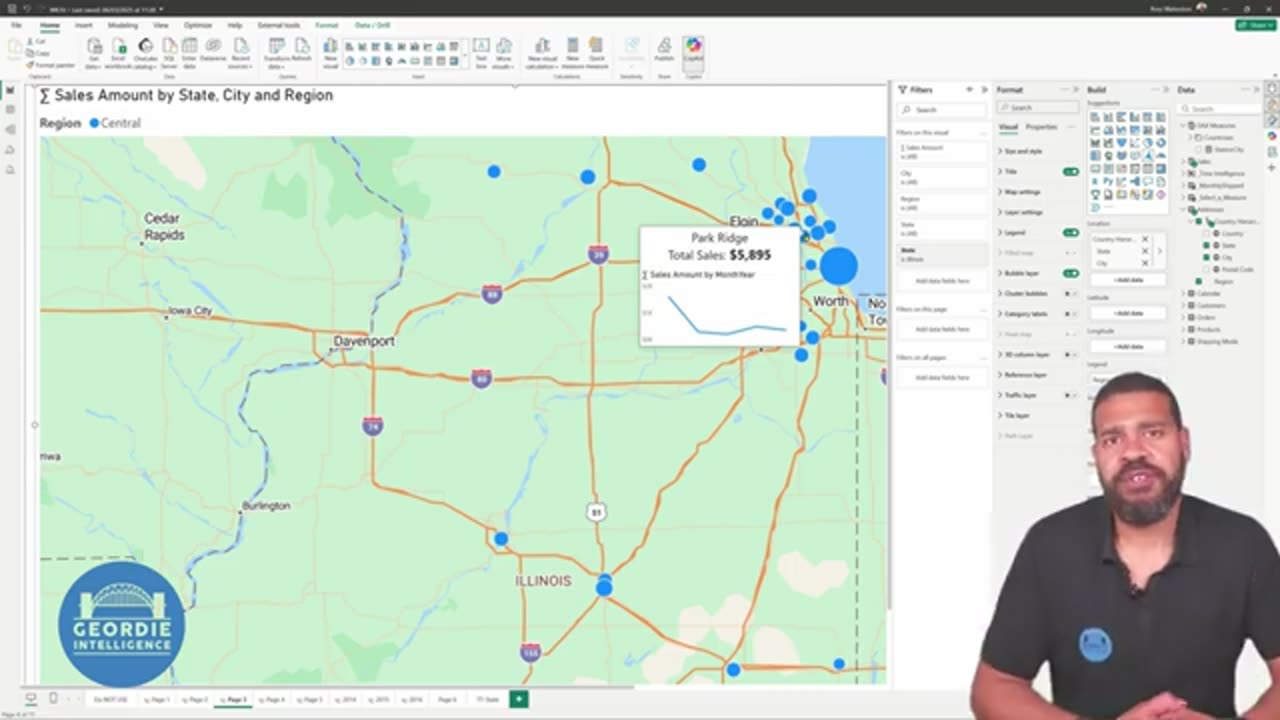Image resolution: width=1280 pixels, height=720 pixels.
Task: Switch to mobile layout icon
Action: click(x=53, y=698)
